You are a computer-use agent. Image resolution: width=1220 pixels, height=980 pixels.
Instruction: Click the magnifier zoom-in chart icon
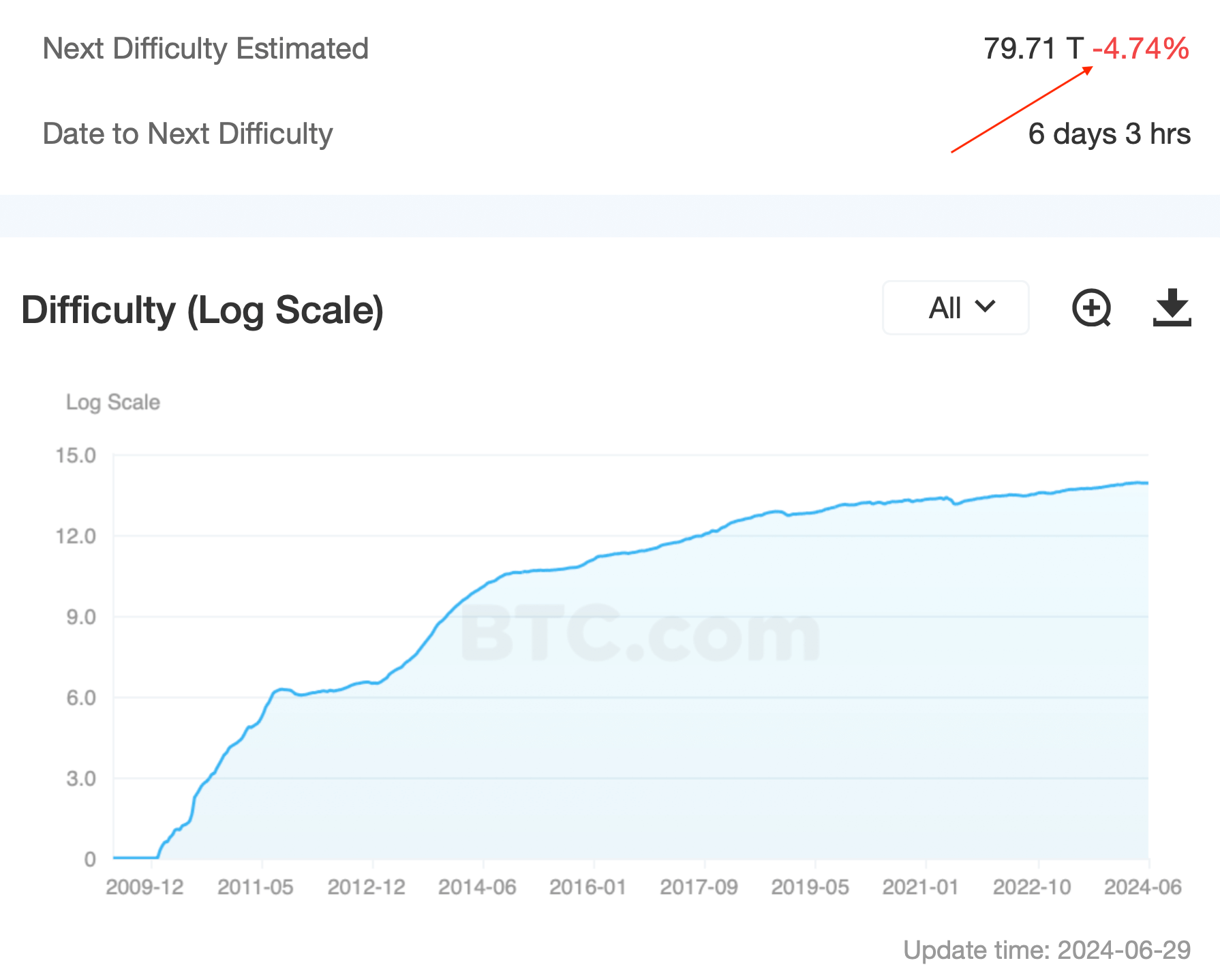point(1091,308)
